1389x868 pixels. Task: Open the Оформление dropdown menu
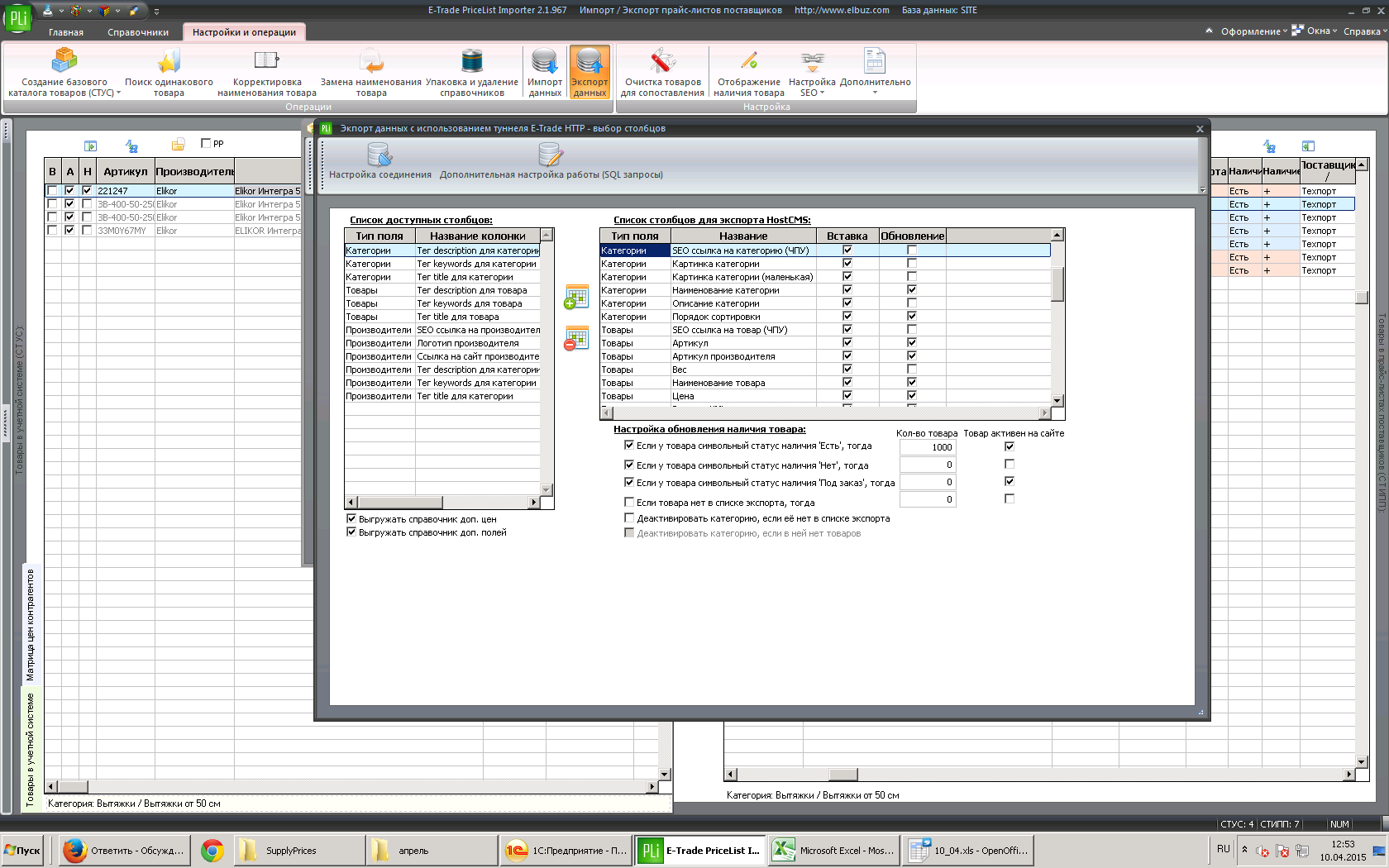1253,31
